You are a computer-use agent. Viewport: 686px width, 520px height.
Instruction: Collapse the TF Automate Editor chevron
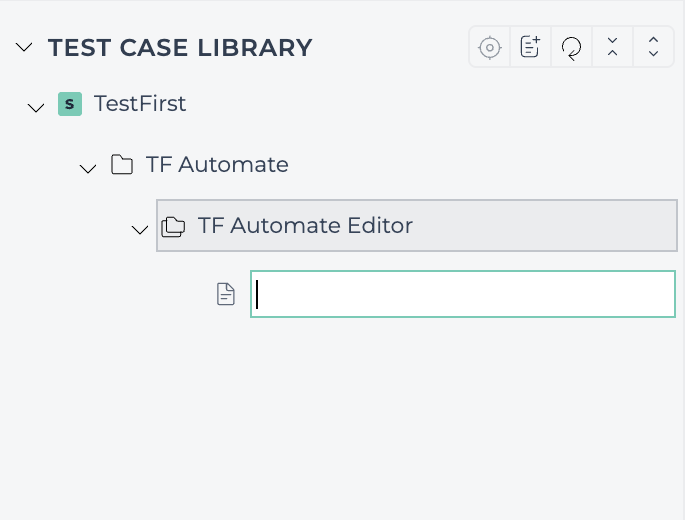[x=140, y=229]
